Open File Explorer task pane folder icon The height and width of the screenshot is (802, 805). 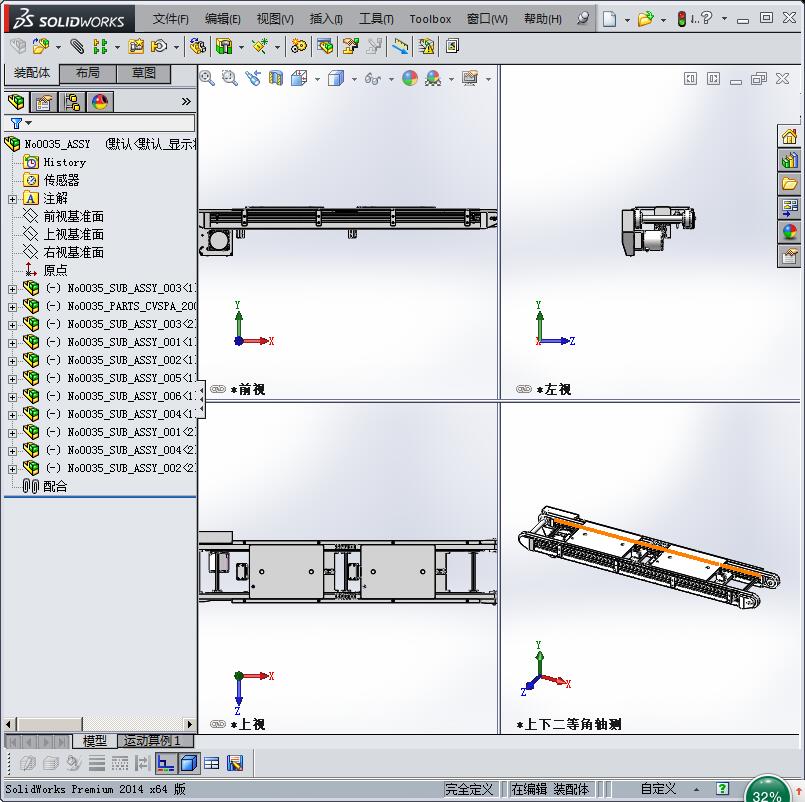789,184
